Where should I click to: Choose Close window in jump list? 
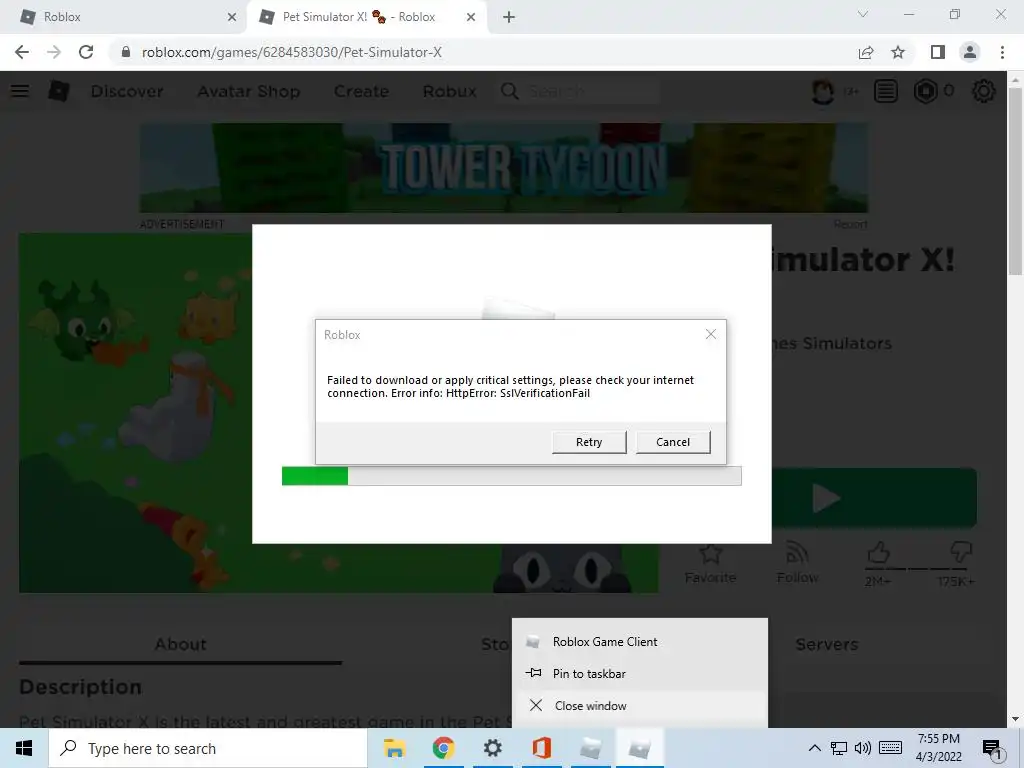pos(640,705)
